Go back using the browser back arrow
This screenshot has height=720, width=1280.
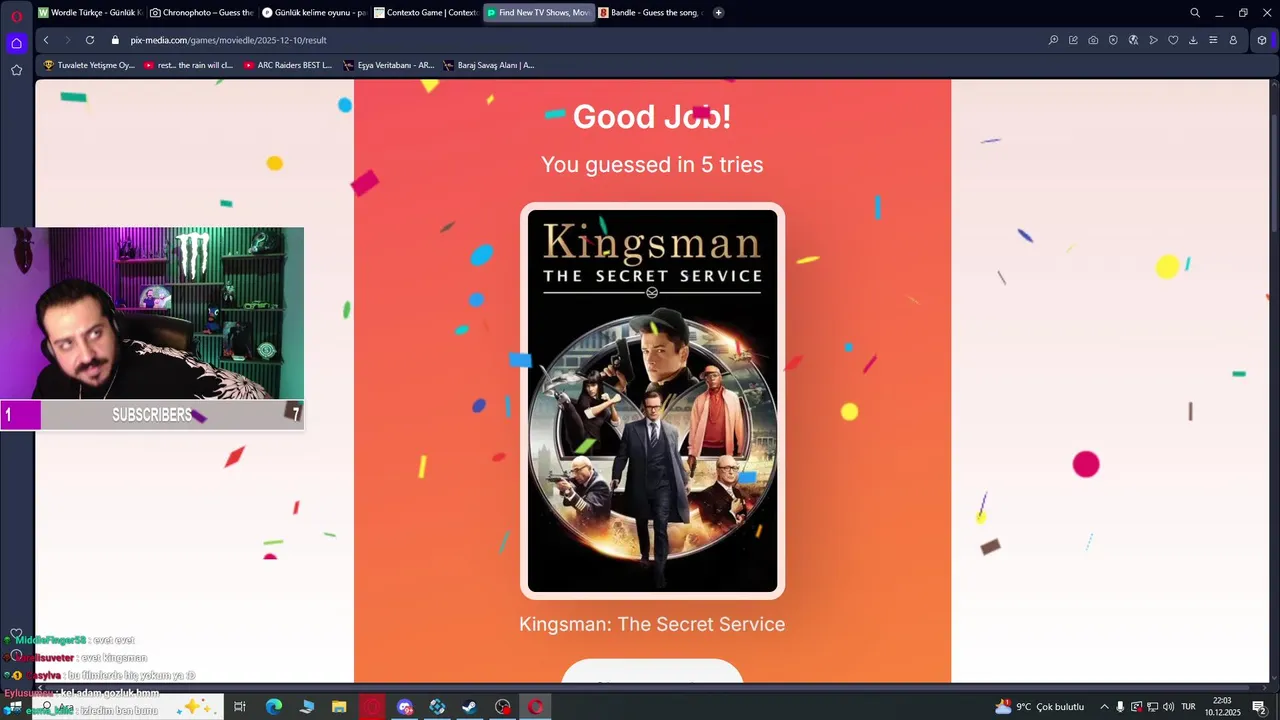tap(46, 40)
